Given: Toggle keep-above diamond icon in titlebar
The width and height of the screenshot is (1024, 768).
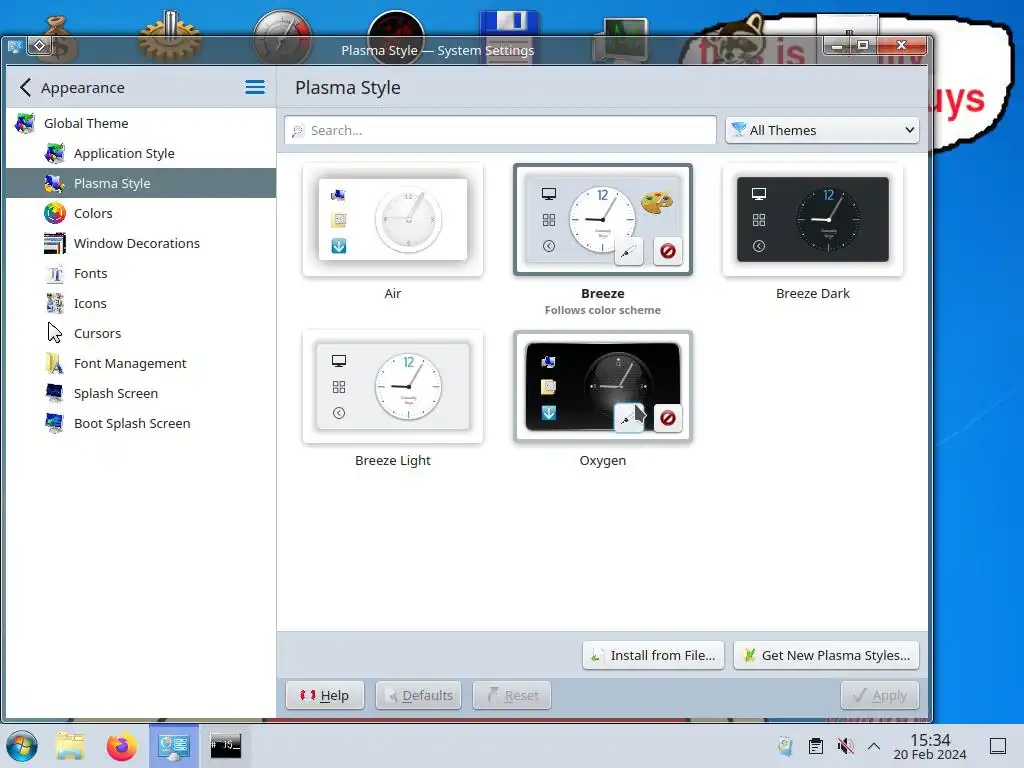Looking at the screenshot, I should (40, 46).
